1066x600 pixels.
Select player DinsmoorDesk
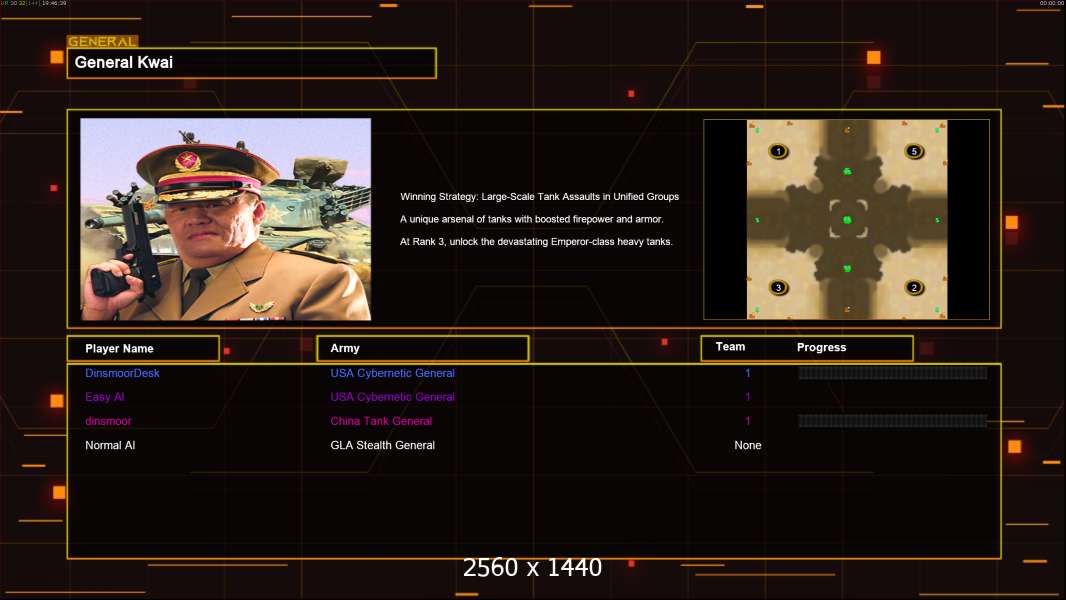tap(122, 373)
